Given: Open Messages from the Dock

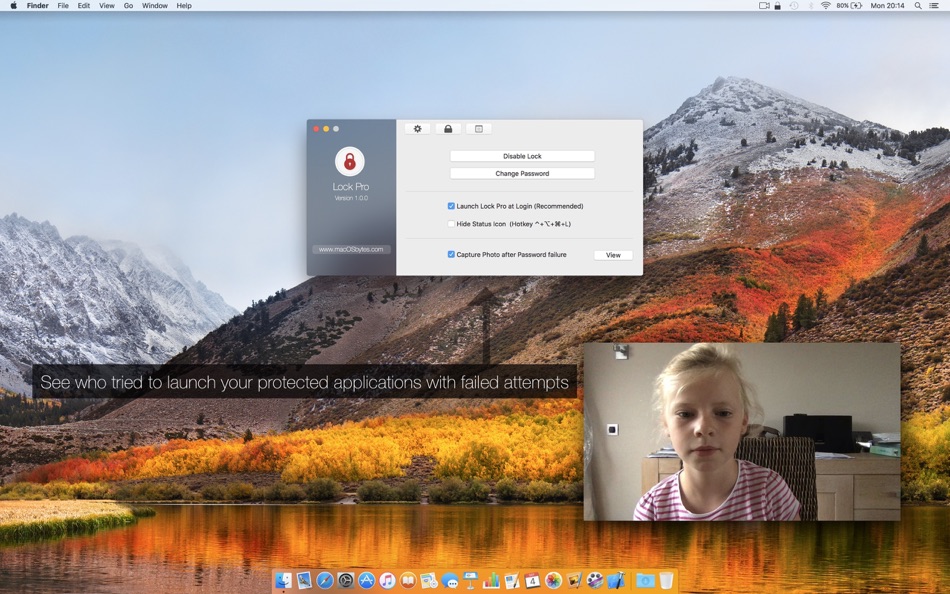Looking at the screenshot, I should [x=450, y=580].
